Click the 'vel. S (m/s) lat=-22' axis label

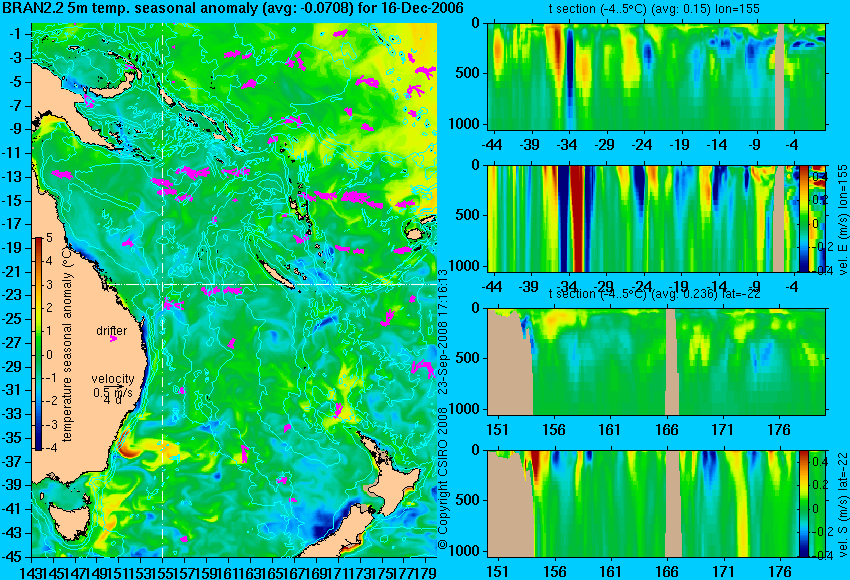842,504
